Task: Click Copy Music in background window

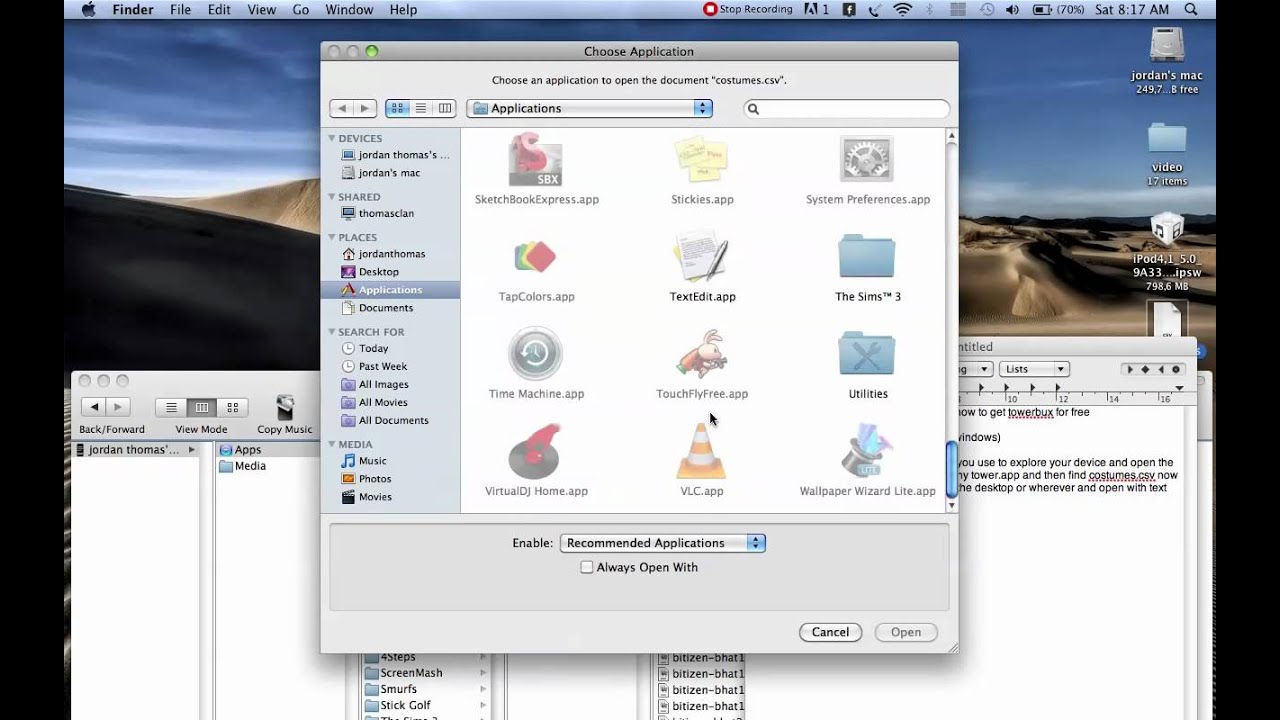Action: [x=285, y=414]
